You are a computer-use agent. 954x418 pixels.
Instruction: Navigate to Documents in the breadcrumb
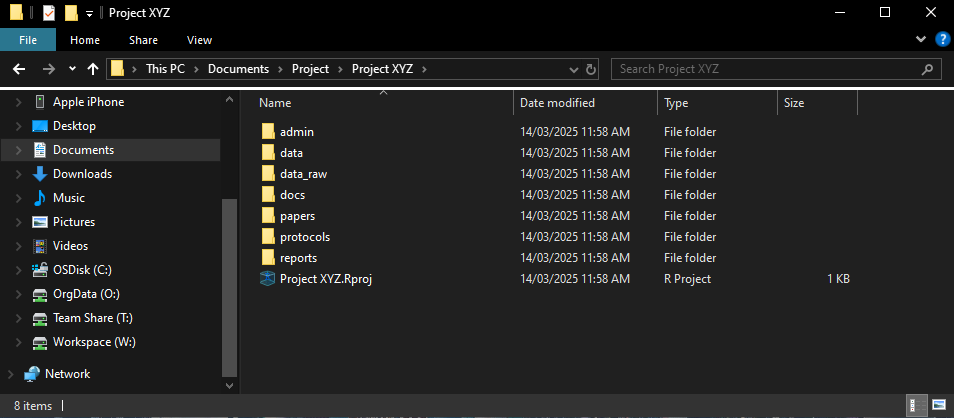tap(238, 69)
